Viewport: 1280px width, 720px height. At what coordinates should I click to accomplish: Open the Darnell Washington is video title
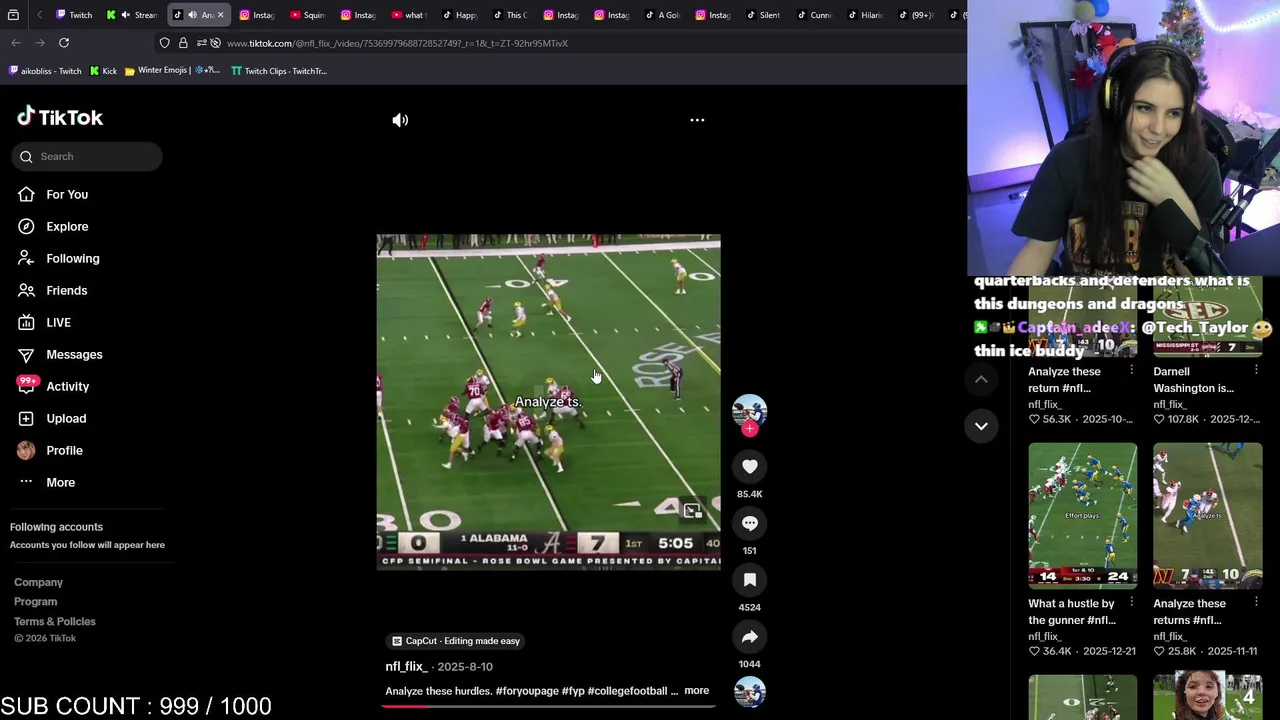click(x=1193, y=380)
